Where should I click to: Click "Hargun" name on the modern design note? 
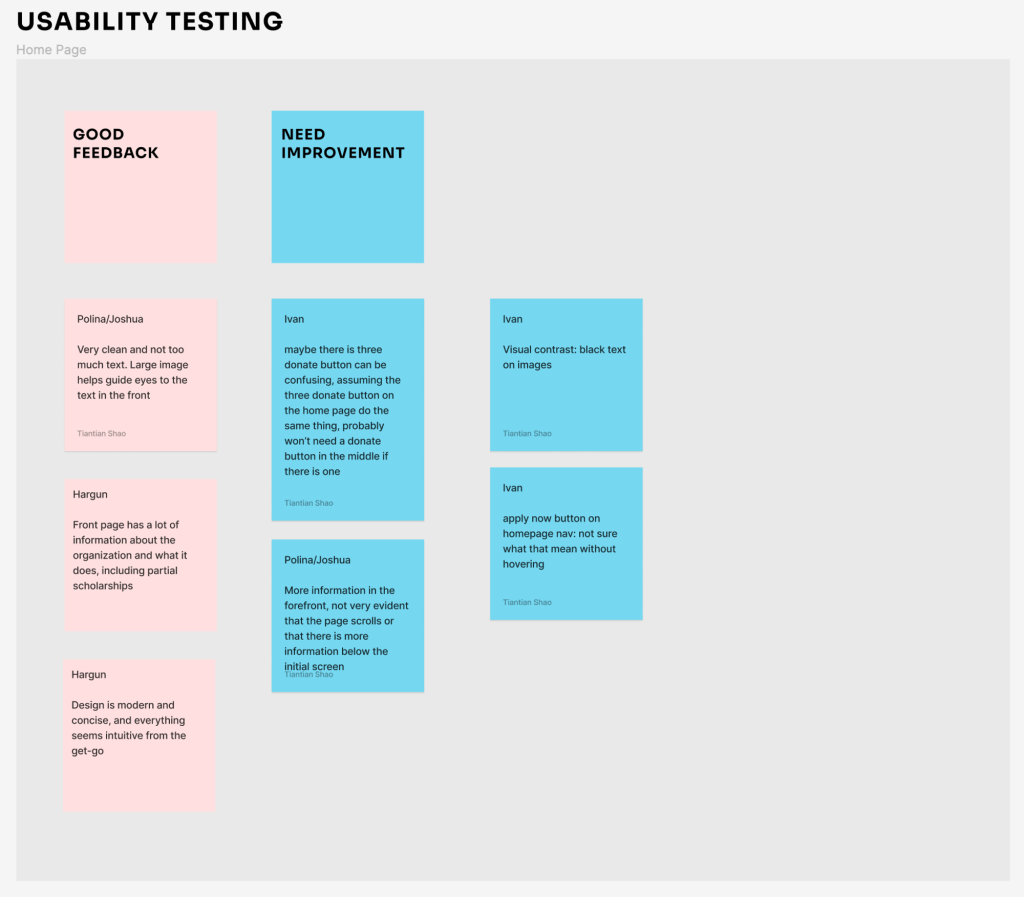89,675
